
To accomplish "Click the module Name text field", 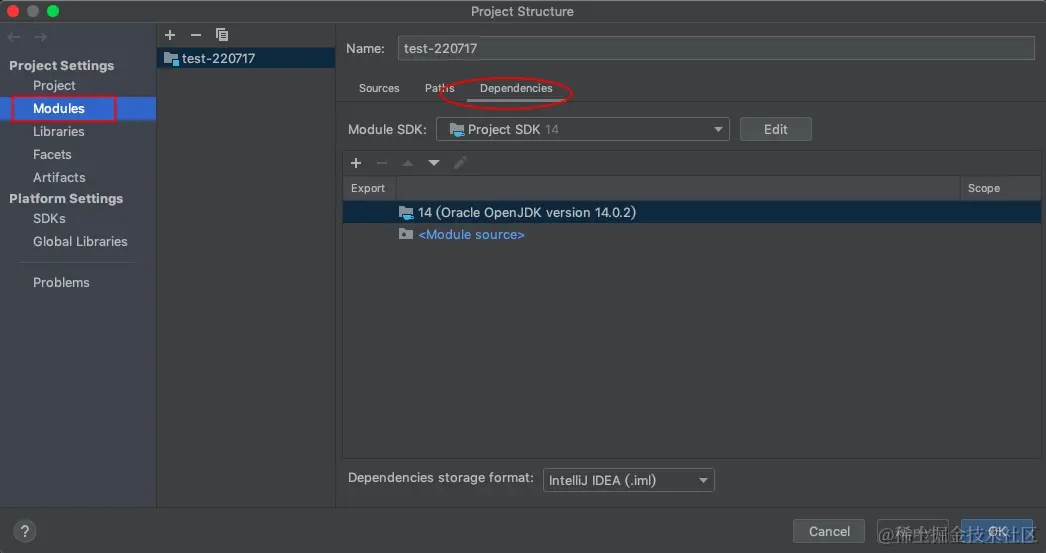I will [716, 48].
